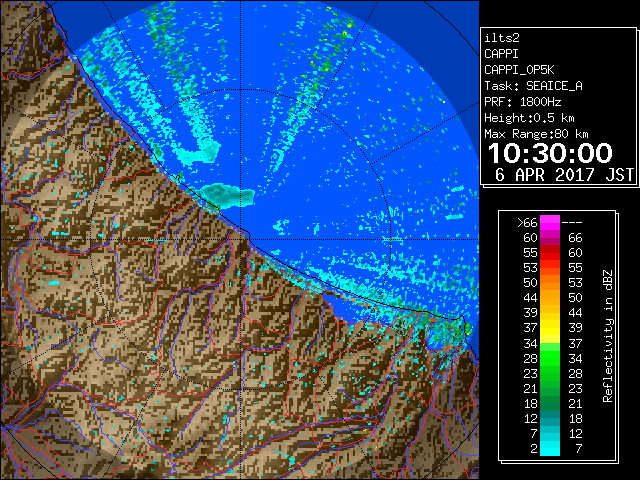The width and height of the screenshot is (640, 480).
Task: Click the standalone 'CAPPI' product line
Action: click(x=501, y=54)
